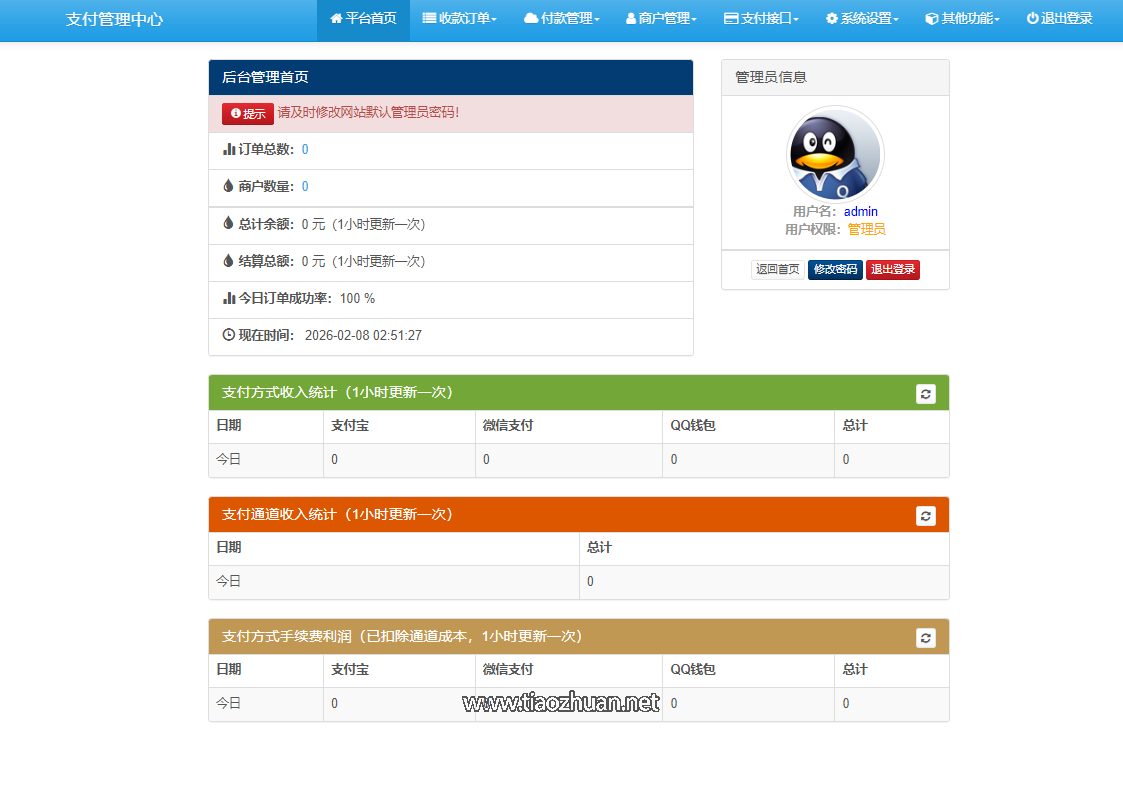Click the bar chart icon beside 订单总数
The width and height of the screenshot is (1123, 785).
(229, 149)
